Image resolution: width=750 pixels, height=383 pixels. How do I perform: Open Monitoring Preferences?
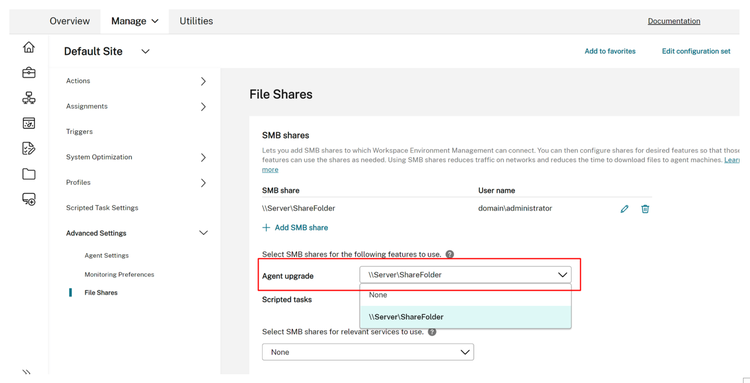(x=120, y=275)
